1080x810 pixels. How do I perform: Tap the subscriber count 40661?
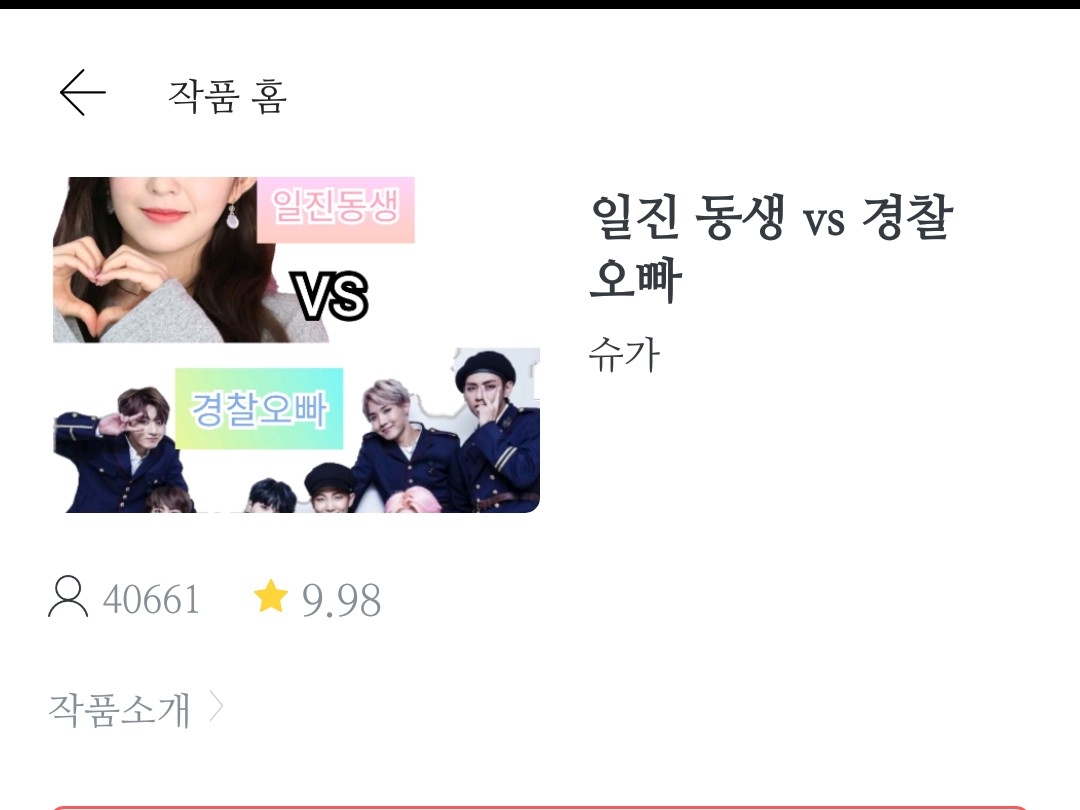152,599
